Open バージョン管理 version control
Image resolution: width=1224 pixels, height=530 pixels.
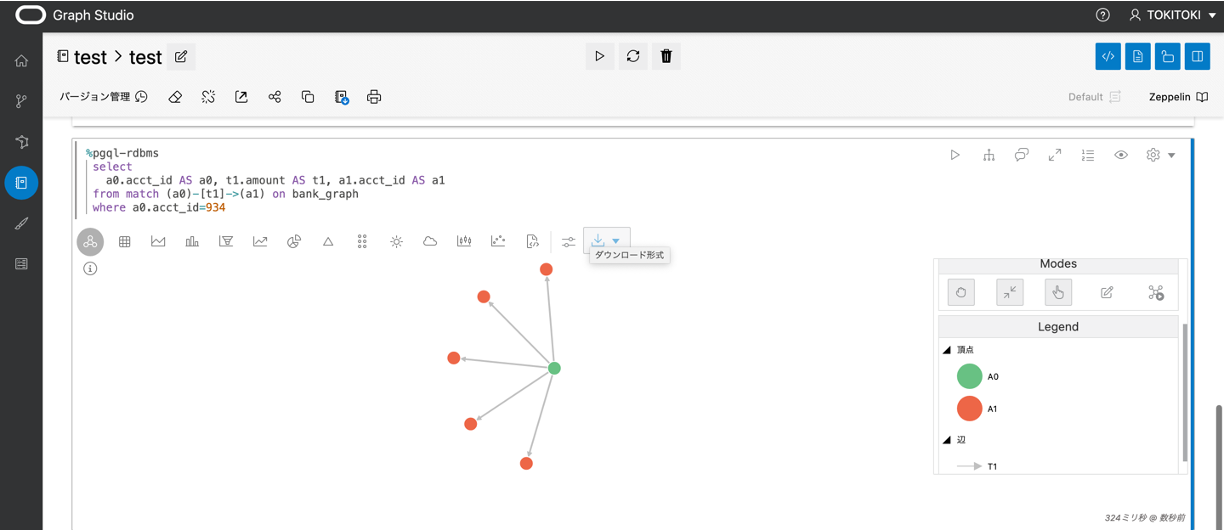pos(104,97)
